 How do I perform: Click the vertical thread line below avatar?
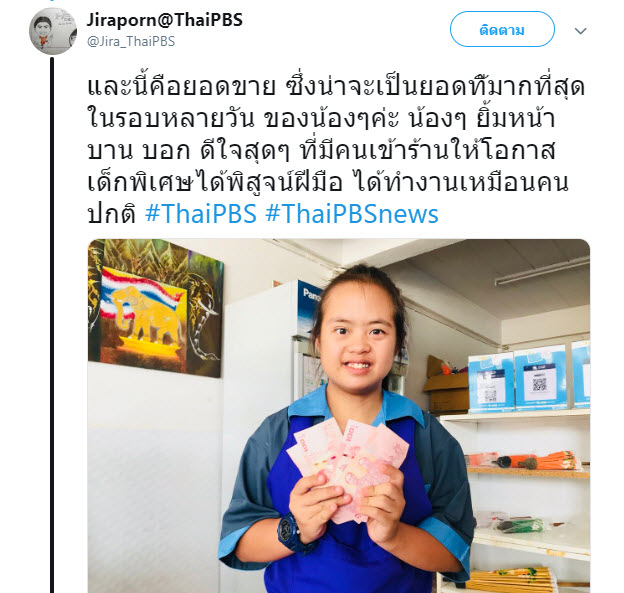[x=52, y=324]
